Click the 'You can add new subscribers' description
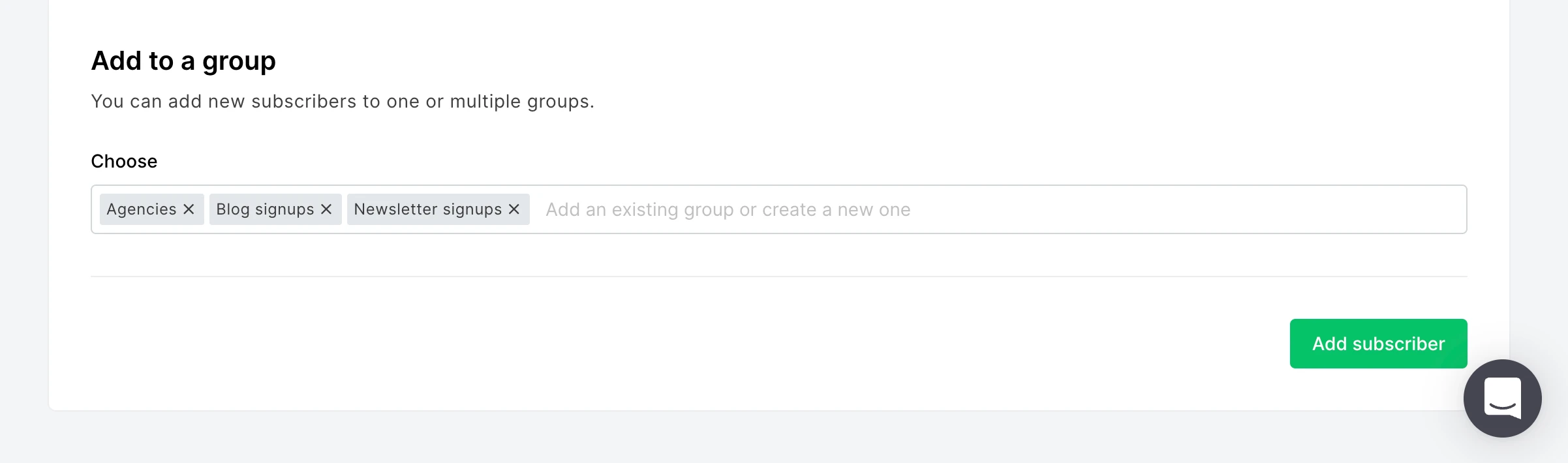Screen dimensions: 1568x463 tap(343, 102)
